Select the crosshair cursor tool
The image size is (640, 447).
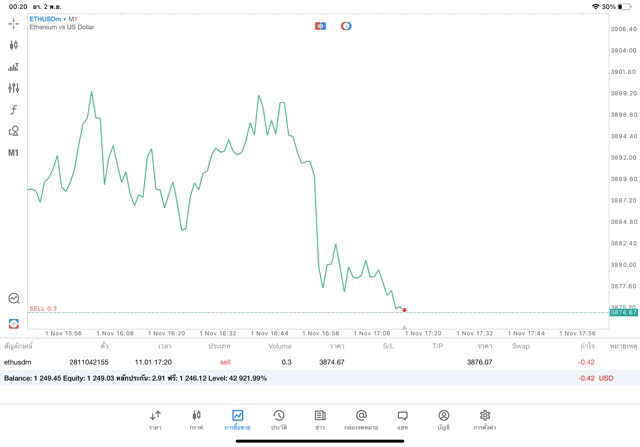point(14,23)
